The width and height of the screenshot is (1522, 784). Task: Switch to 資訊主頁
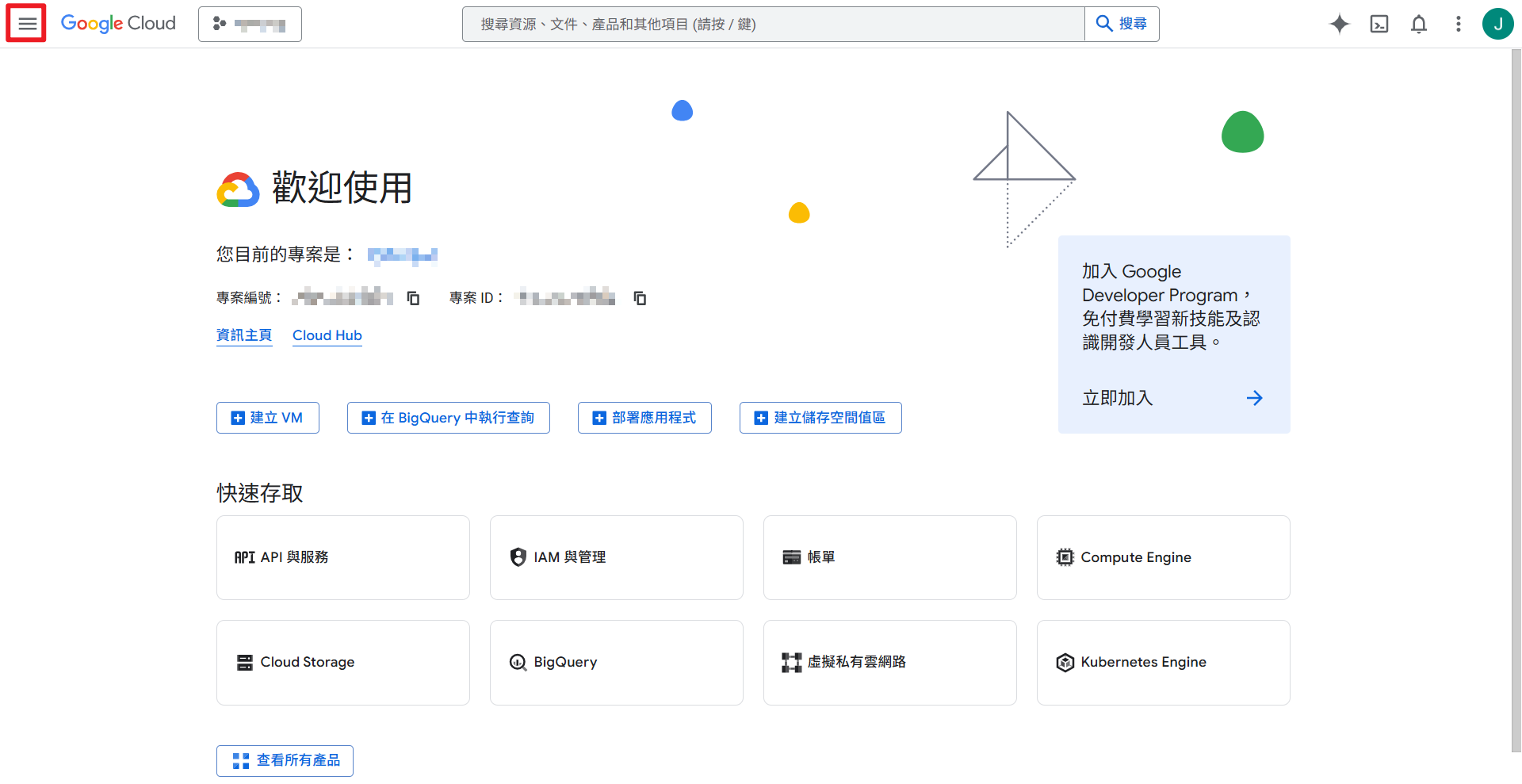244,335
